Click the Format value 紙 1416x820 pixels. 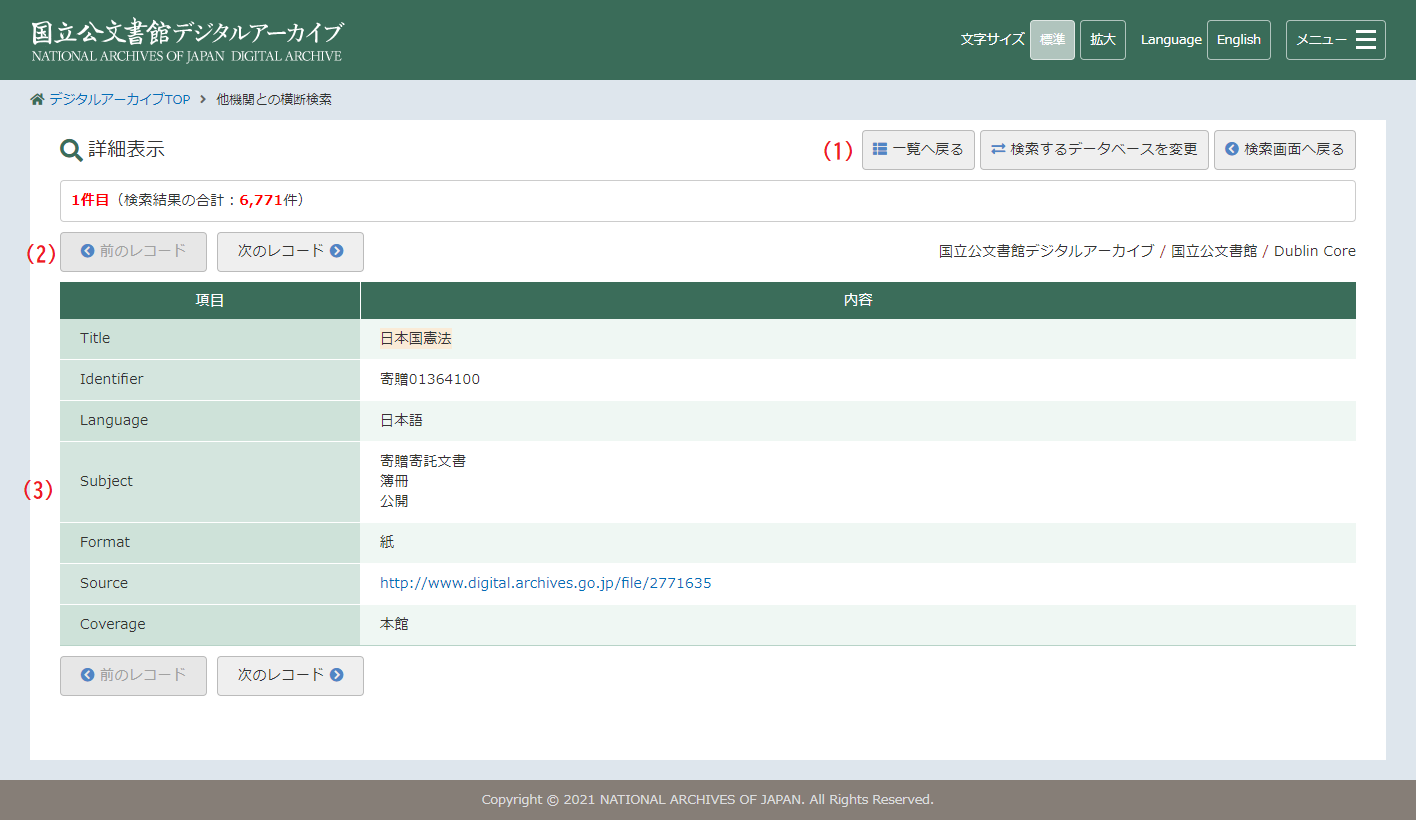click(387, 542)
